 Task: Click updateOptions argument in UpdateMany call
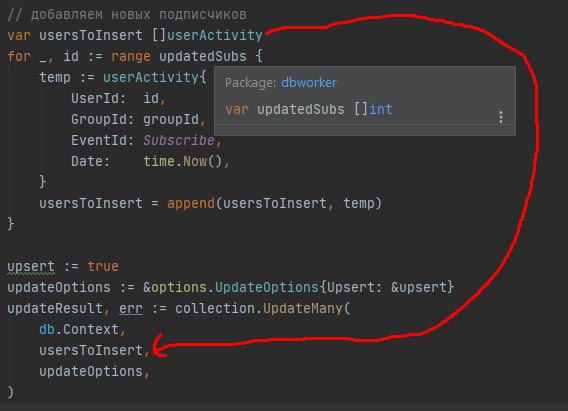(x=91, y=372)
